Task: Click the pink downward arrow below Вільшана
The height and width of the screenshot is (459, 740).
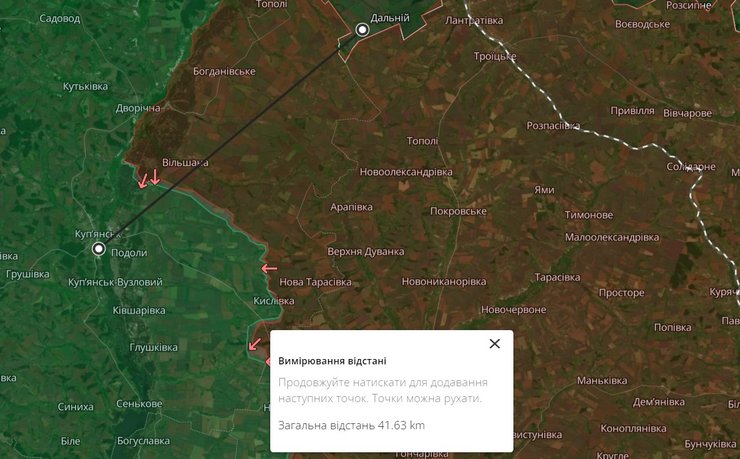Action: [155, 177]
